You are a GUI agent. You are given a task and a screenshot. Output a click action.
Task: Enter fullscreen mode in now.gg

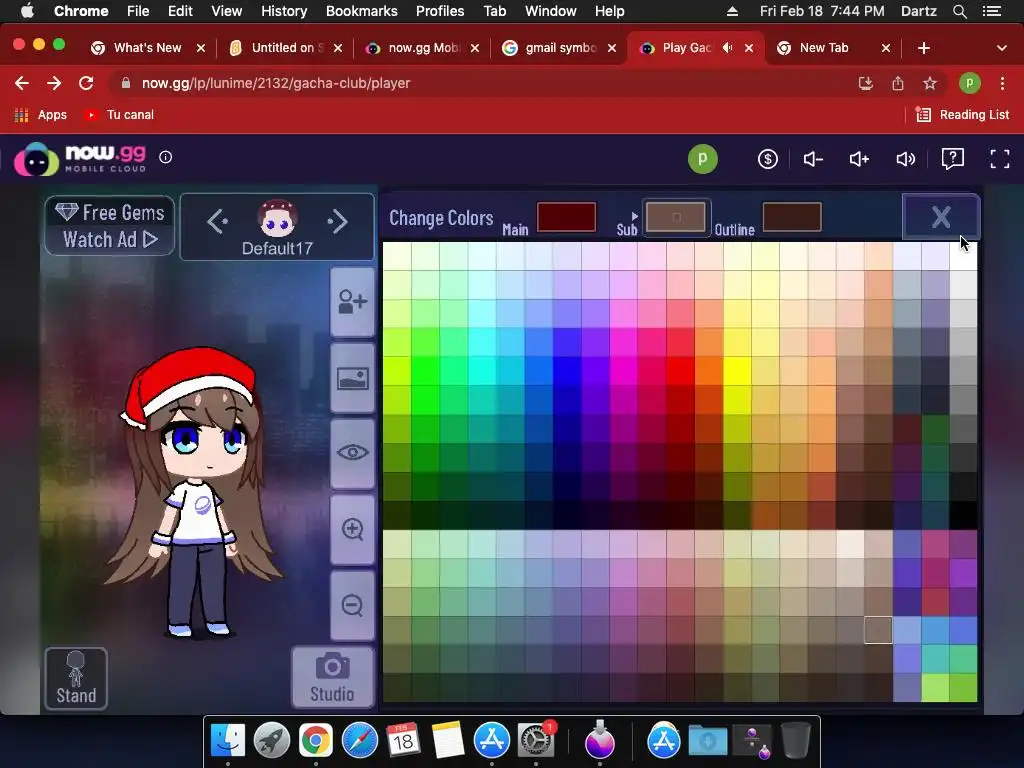1000,159
